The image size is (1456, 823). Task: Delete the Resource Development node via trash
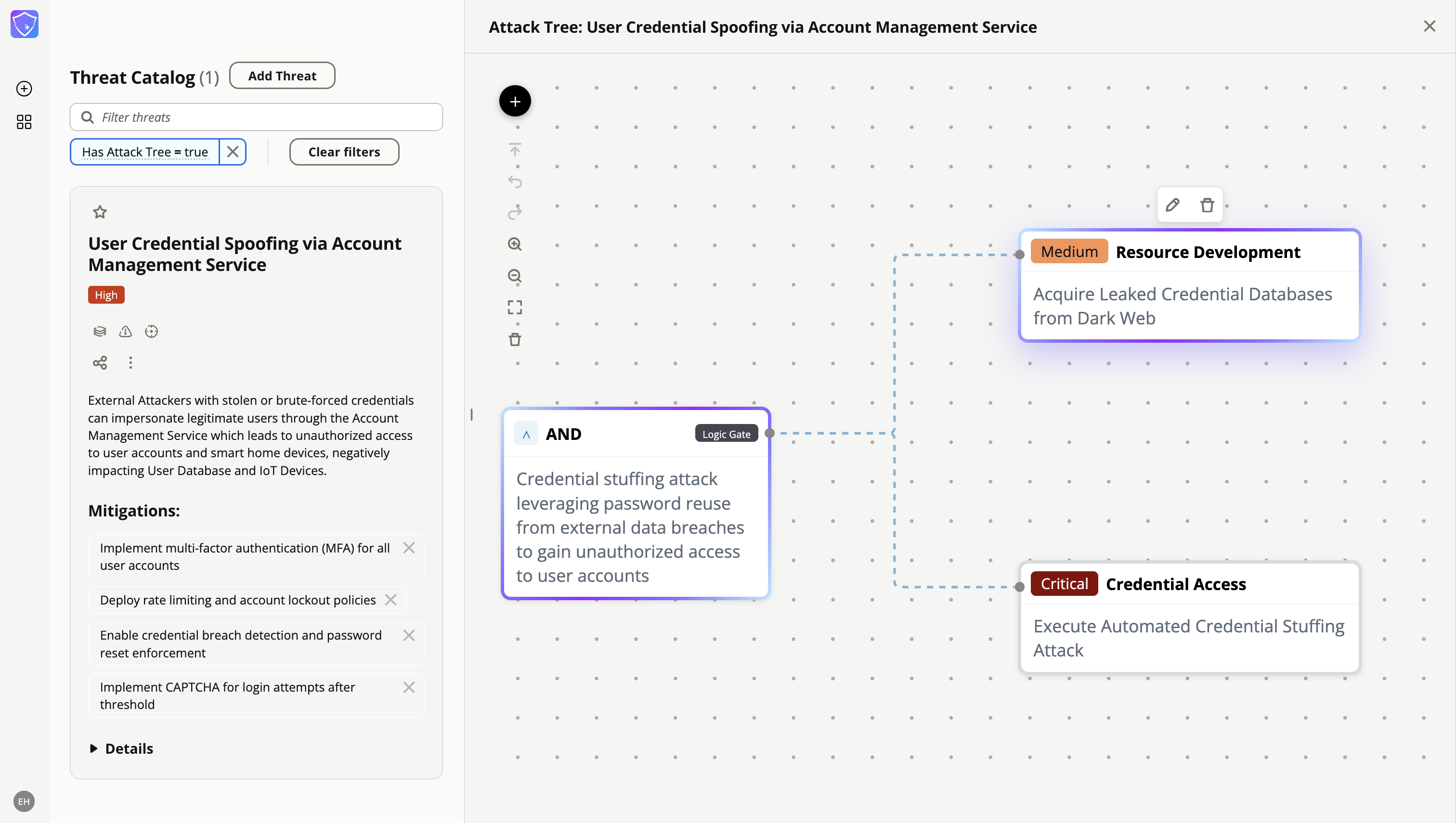tap(1207, 205)
